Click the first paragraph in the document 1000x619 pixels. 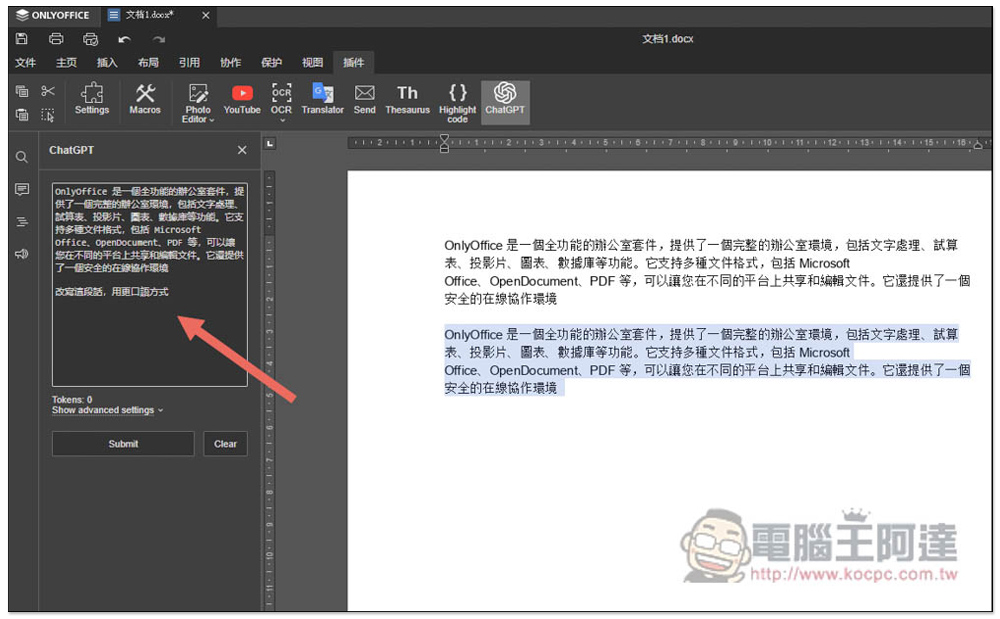[707, 272]
